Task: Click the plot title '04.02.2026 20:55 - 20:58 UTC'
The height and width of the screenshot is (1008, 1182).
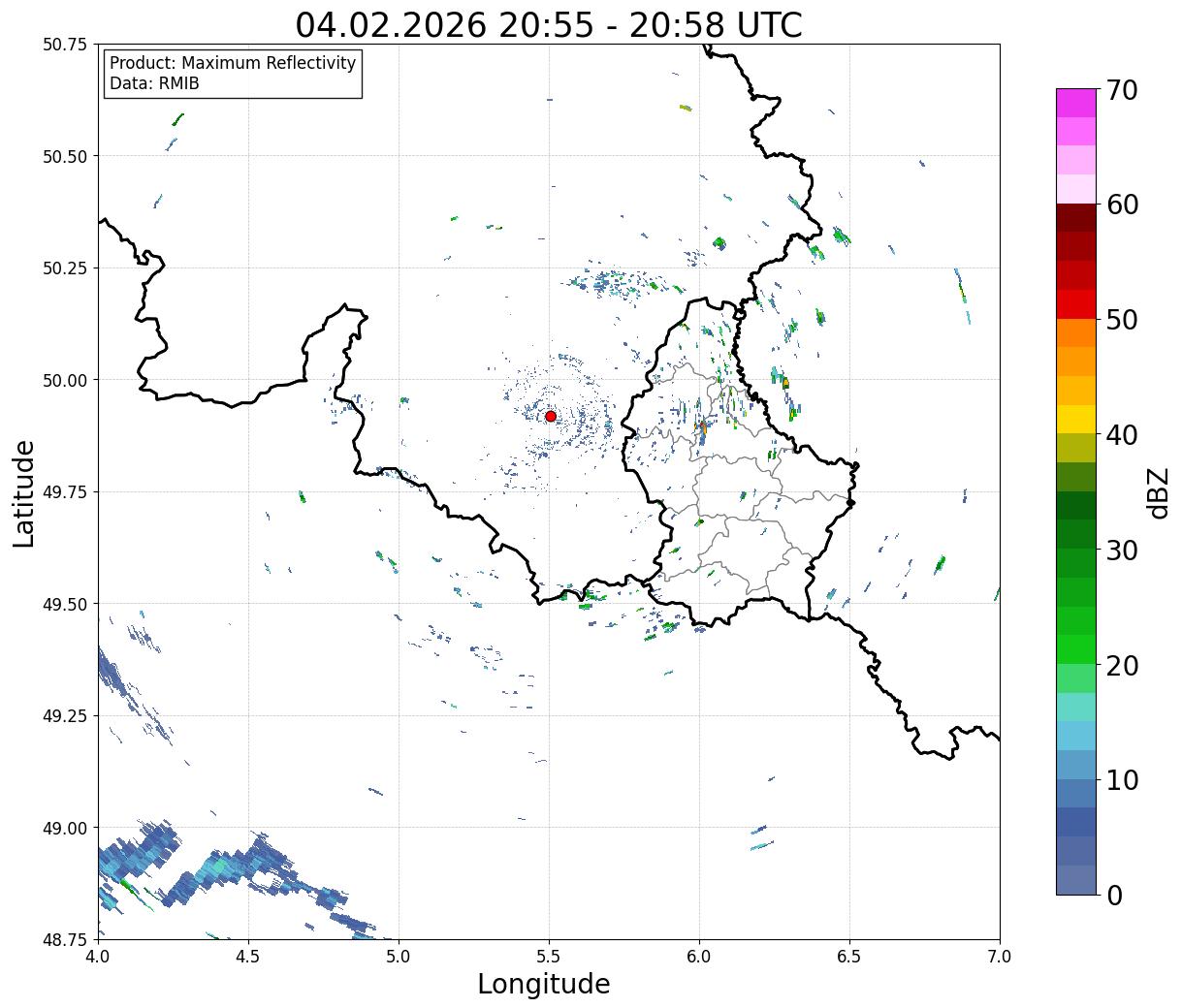Action: coord(549,25)
